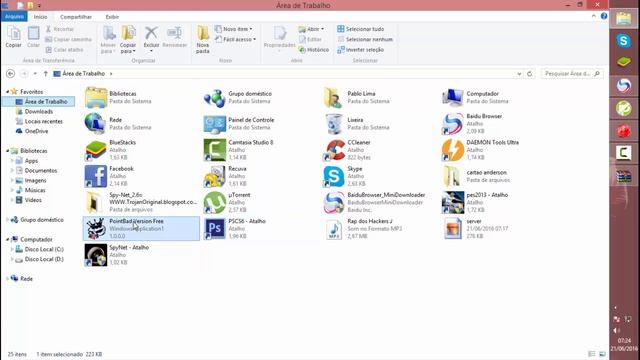
Task: Select the Lixeira recycle bin icon
Action: click(334, 124)
